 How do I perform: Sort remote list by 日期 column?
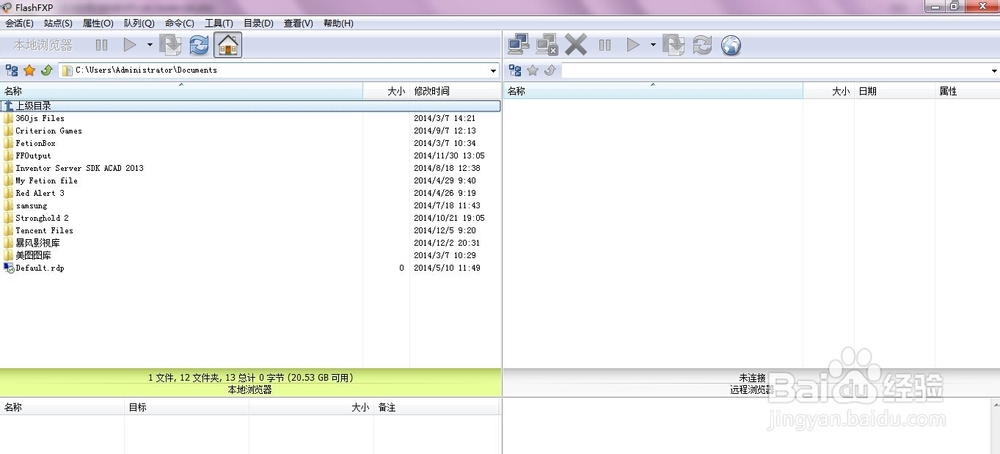coord(894,91)
